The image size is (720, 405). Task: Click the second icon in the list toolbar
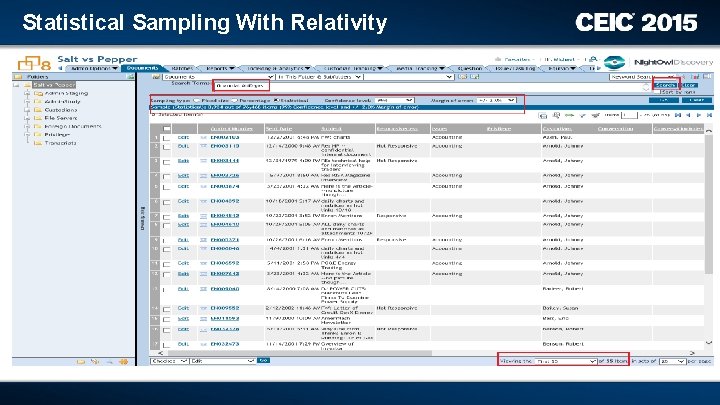[x=557, y=115]
